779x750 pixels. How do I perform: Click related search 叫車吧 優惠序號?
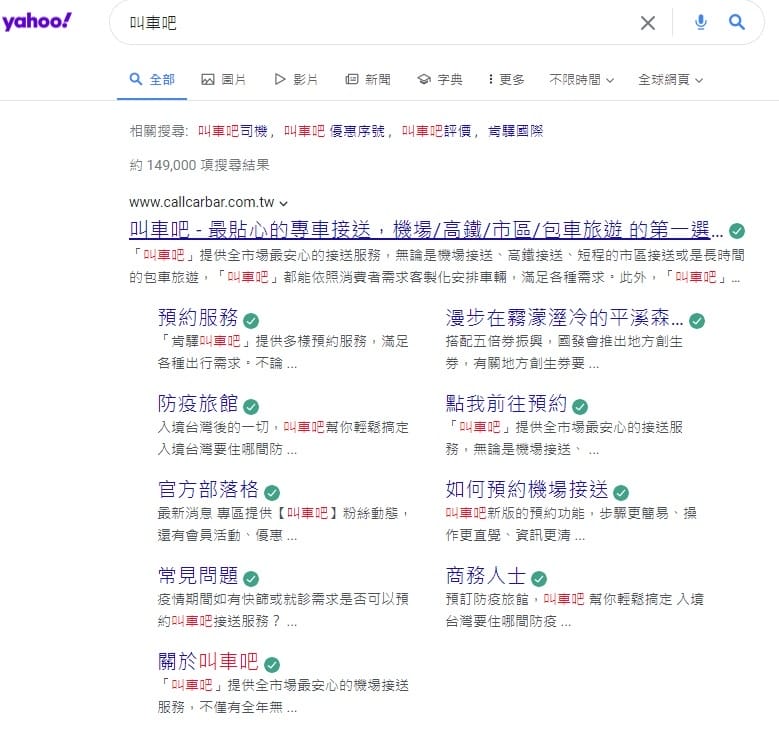(334, 131)
